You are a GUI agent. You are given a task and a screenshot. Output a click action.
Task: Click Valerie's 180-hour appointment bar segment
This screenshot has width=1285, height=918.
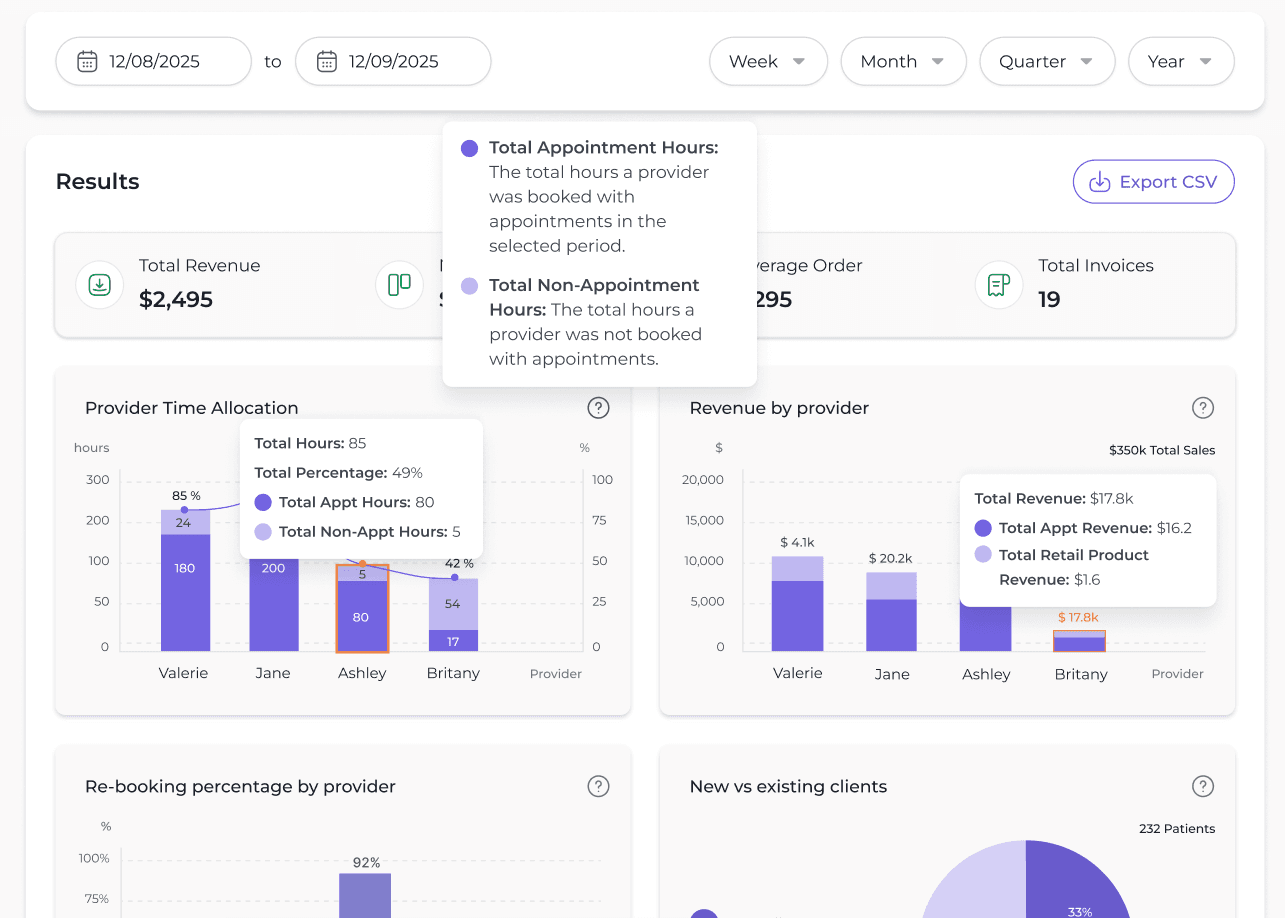[x=185, y=590]
